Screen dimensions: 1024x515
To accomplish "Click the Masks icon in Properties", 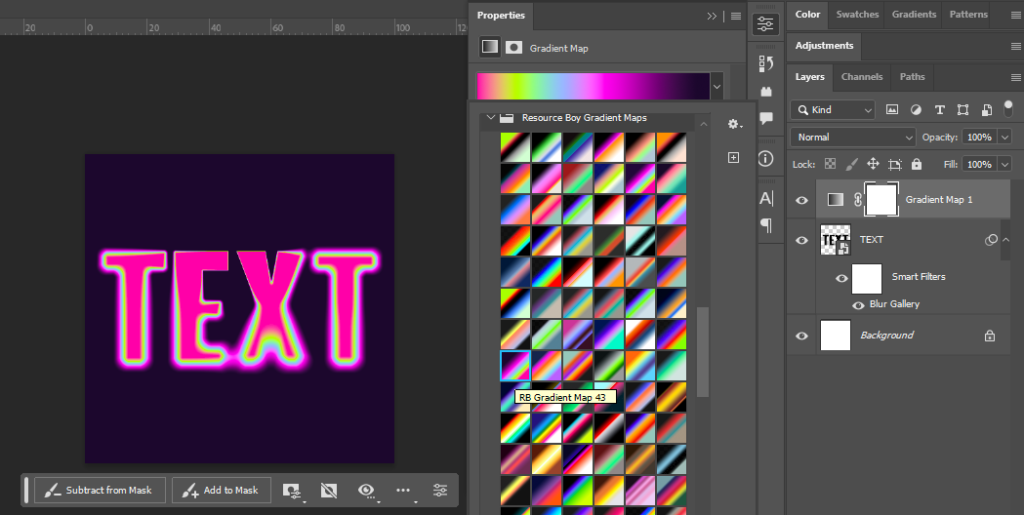I will coord(514,47).
